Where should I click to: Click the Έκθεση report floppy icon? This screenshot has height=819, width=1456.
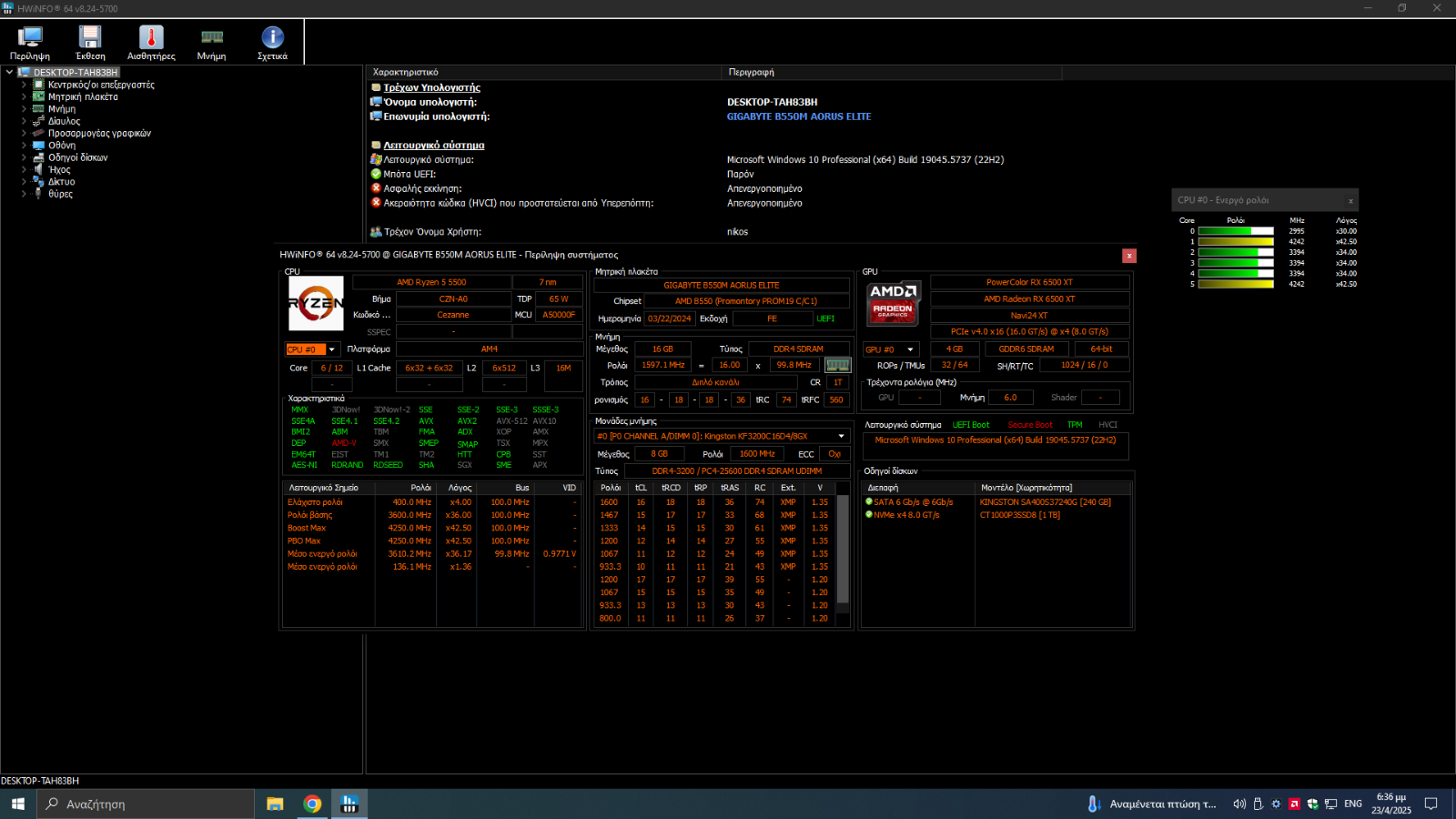[x=90, y=43]
